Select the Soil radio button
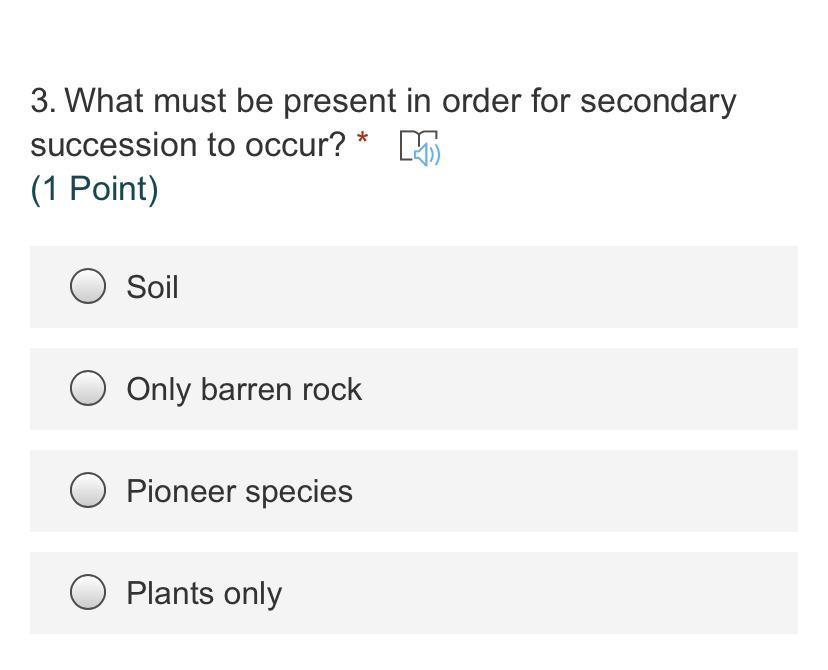The image size is (828, 670). click(x=88, y=287)
